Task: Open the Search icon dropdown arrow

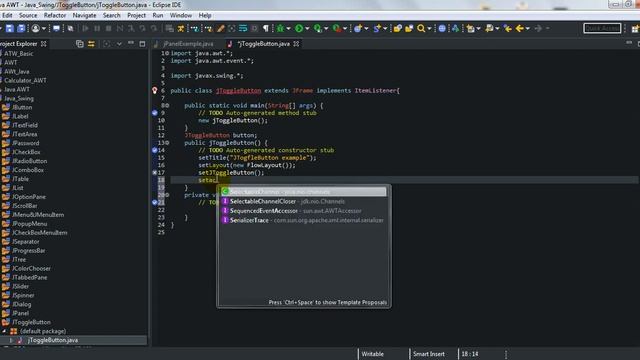Action: tap(429, 29)
